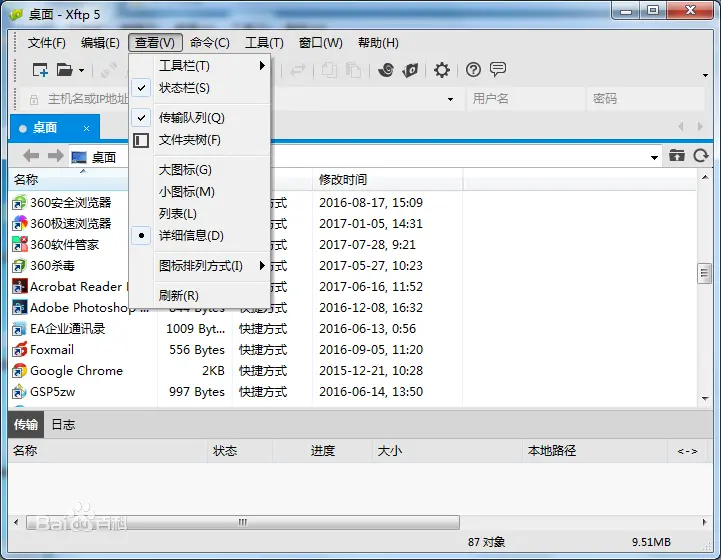Image resolution: width=721 pixels, height=560 pixels.
Task: Open the 帮助(H) menu
Action: (378, 43)
